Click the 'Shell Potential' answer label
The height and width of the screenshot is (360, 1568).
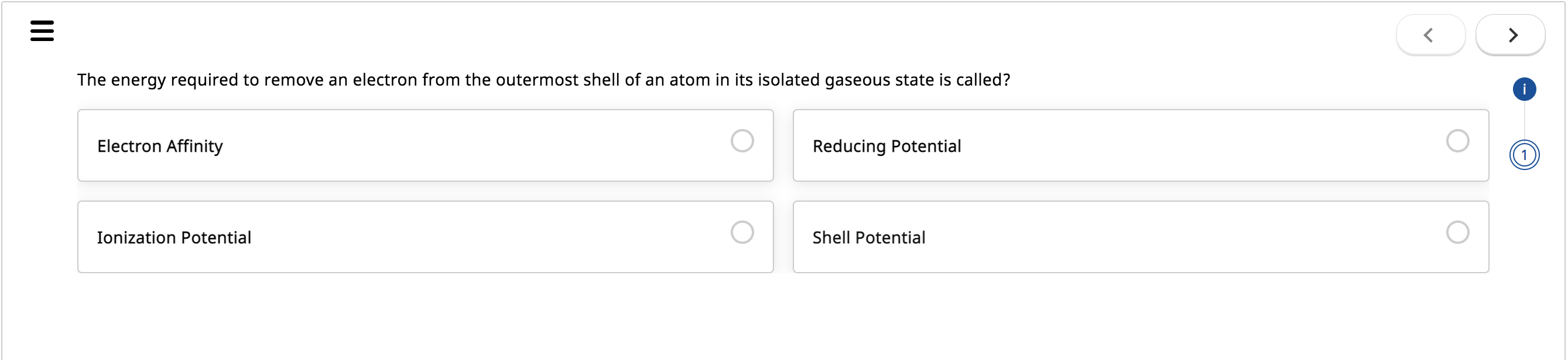869,237
